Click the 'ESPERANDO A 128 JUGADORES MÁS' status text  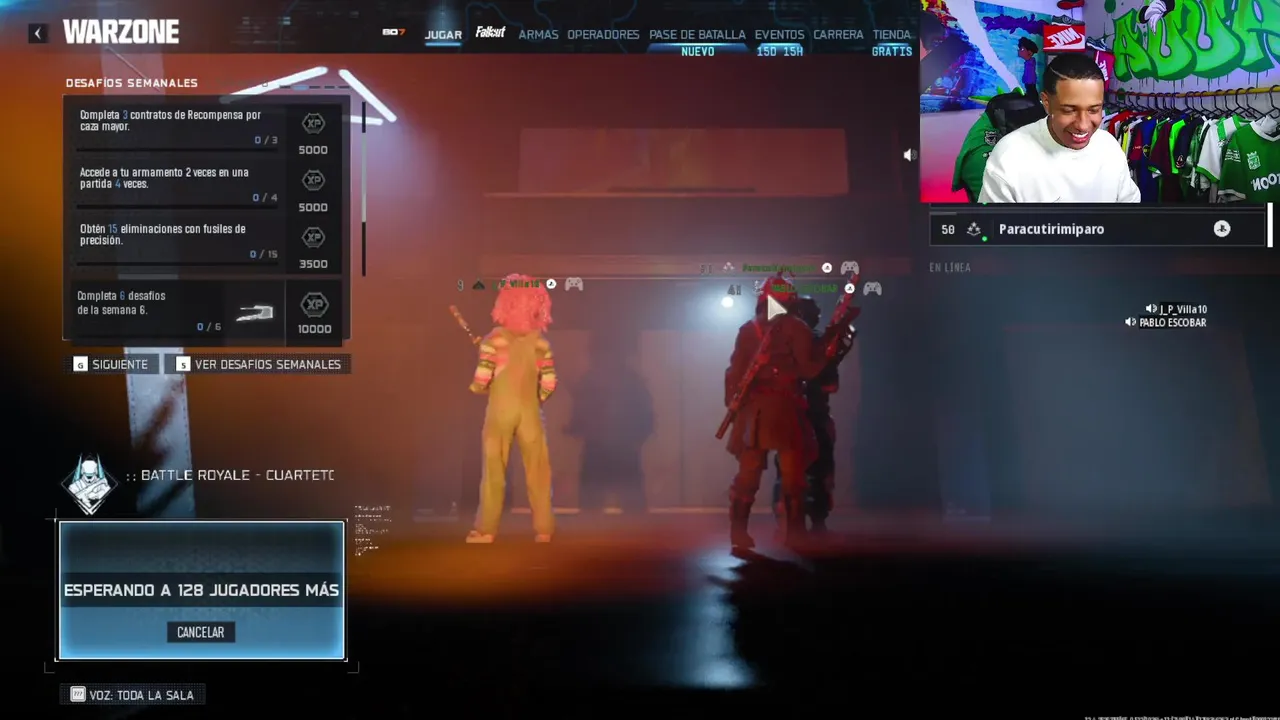[201, 590]
